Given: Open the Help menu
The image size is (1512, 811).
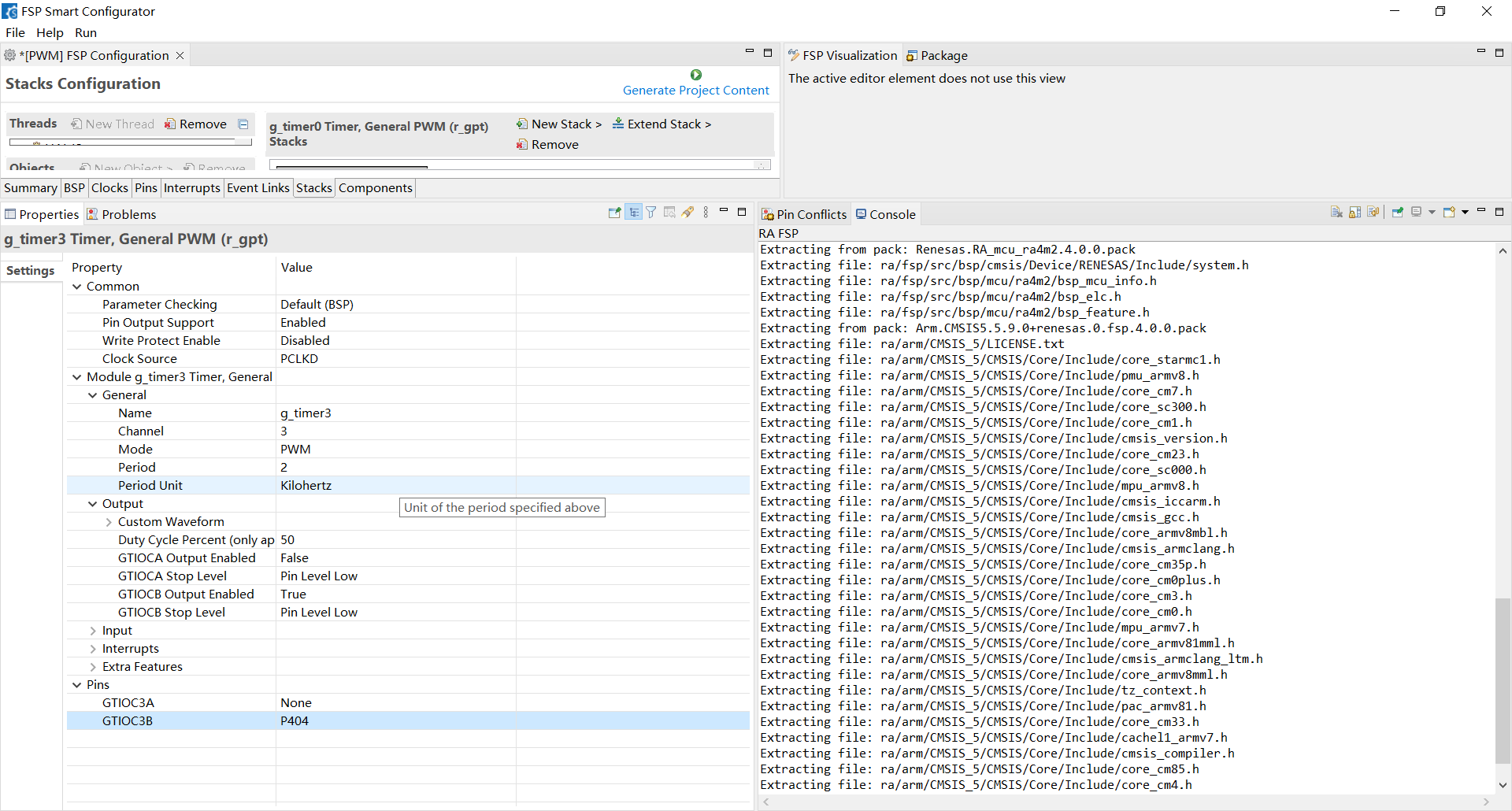Looking at the screenshot, I should (50, 32).
